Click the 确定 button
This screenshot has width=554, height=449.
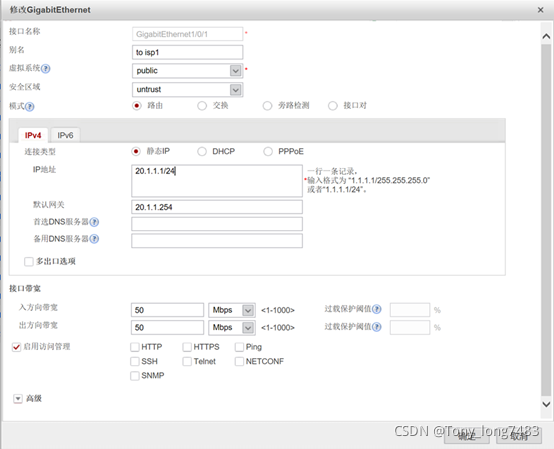[x=466, y=436]
